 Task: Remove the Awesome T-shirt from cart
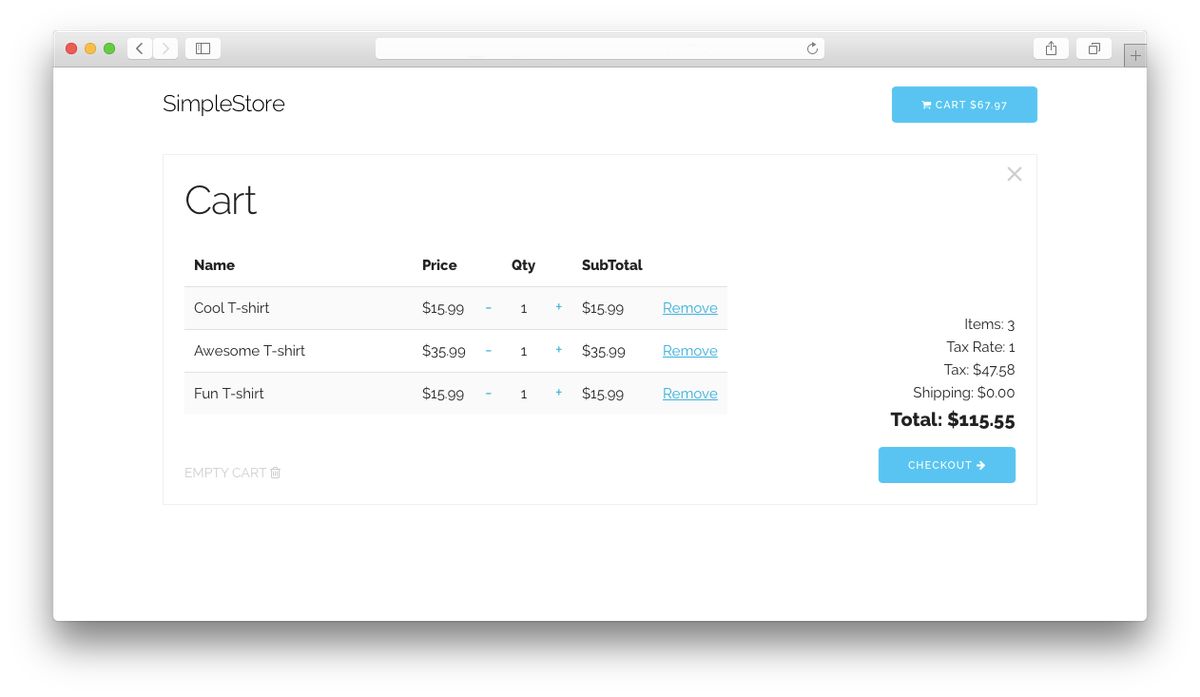689,351
